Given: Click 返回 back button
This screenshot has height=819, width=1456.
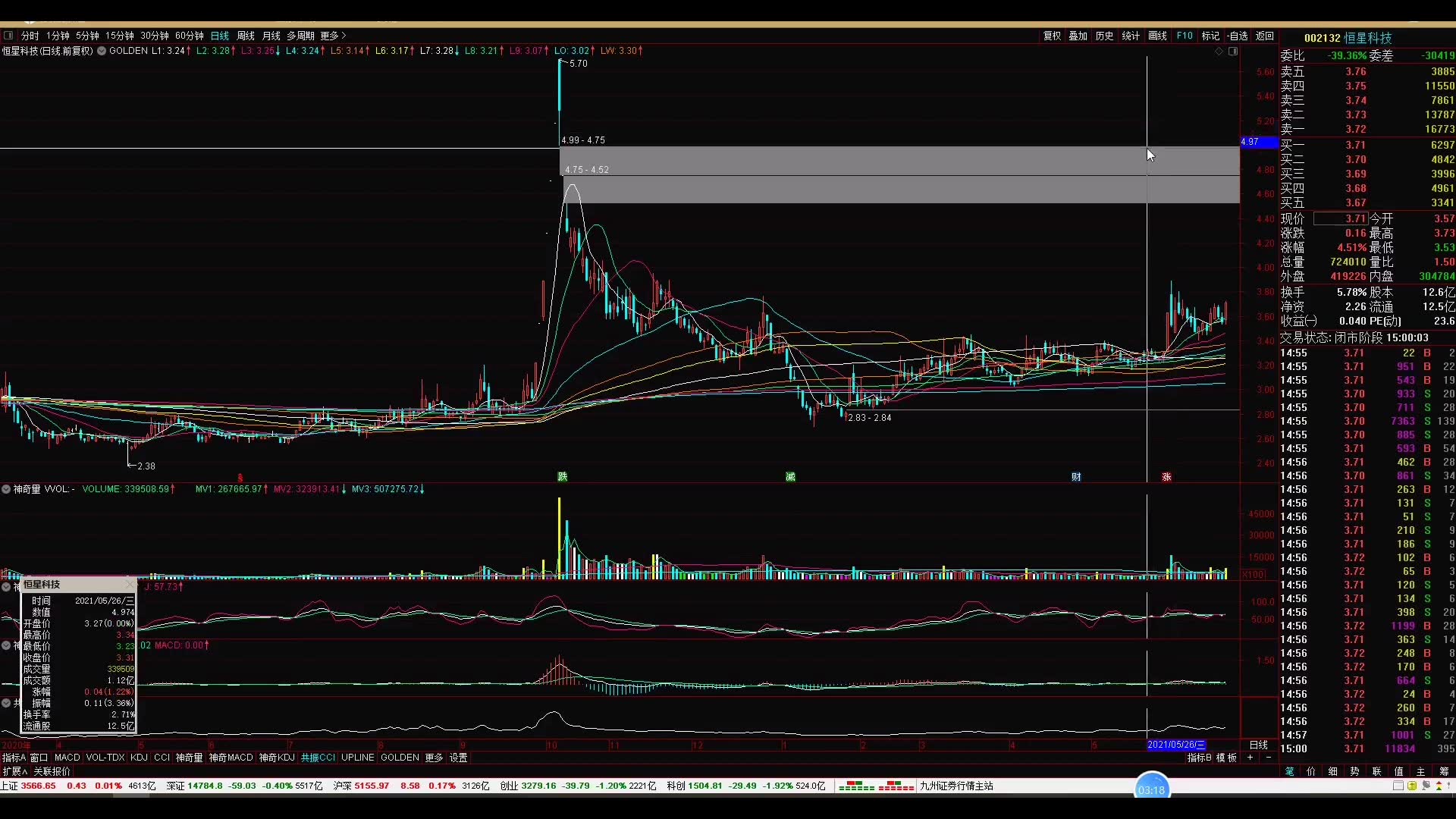Looking at the screenshot, I should click(1265, 36).
